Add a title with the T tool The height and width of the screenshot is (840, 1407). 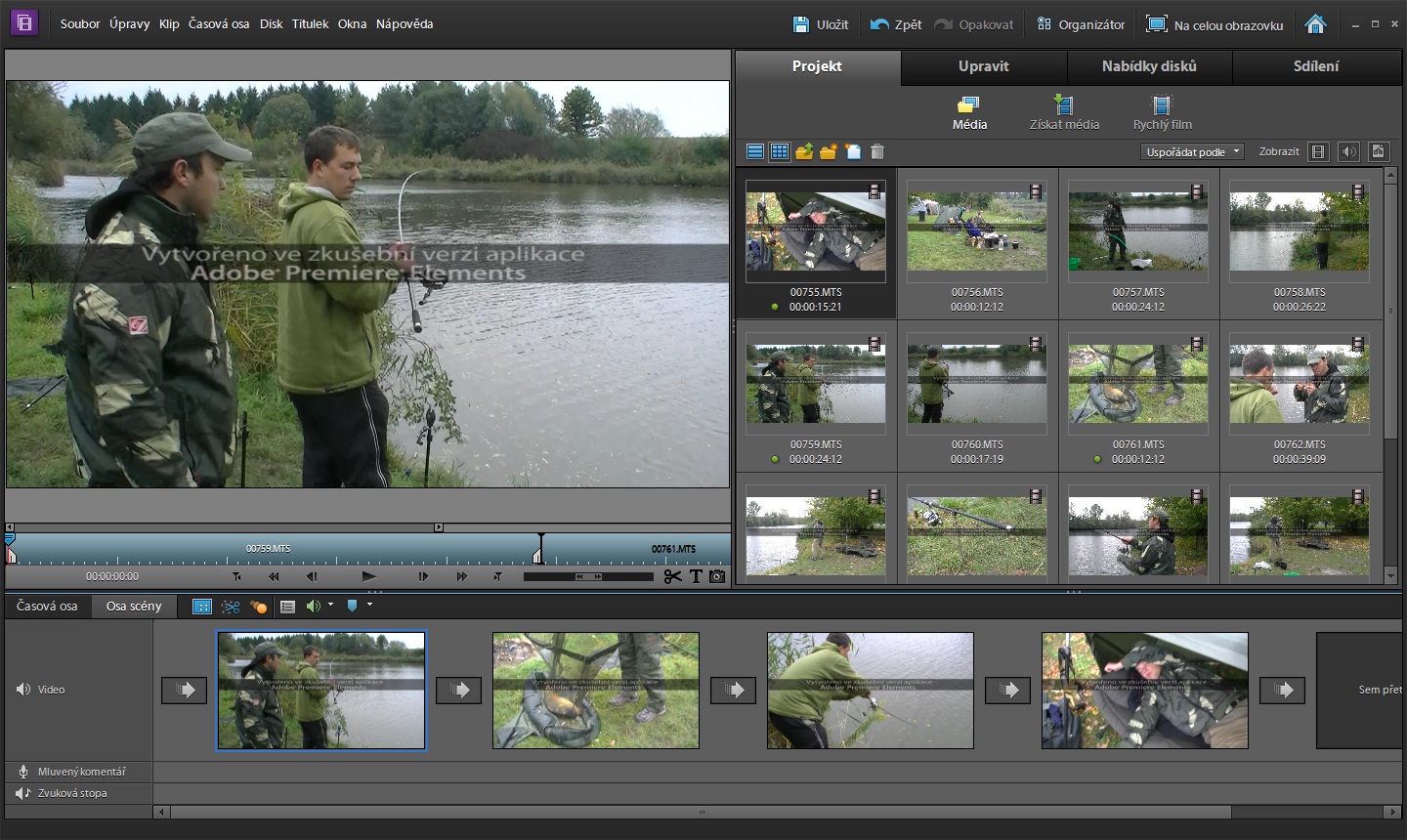(696, 576)
